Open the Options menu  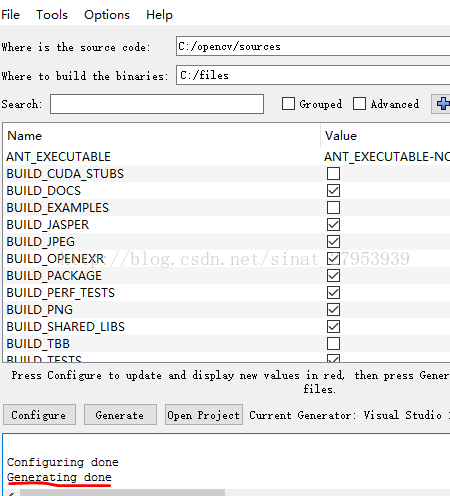[x=107, y=15]
